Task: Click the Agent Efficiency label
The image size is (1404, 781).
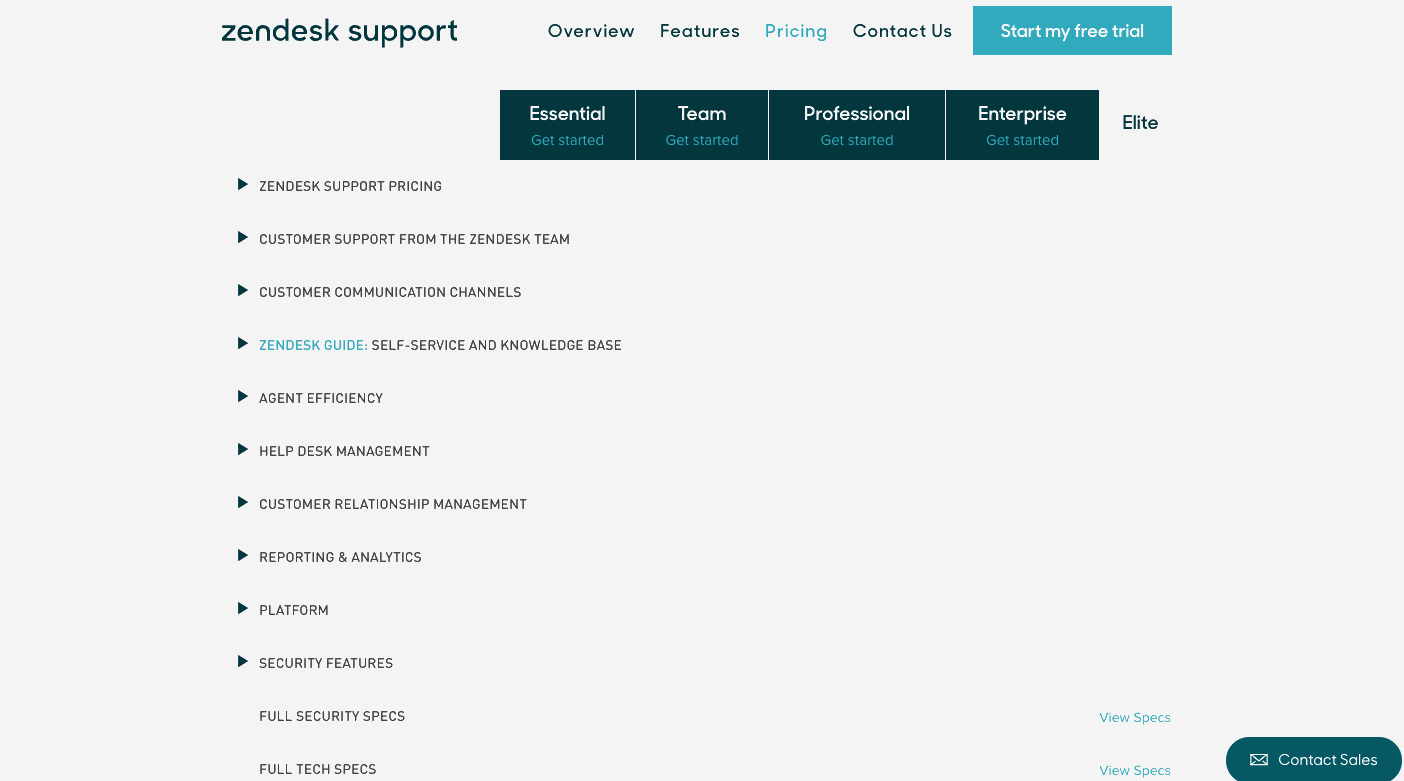Action: 321,399
